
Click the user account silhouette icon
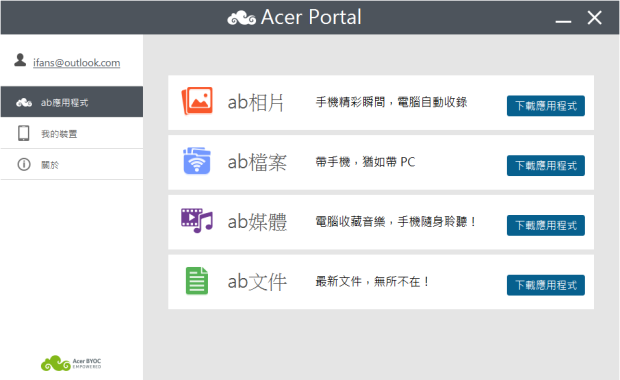20,60
